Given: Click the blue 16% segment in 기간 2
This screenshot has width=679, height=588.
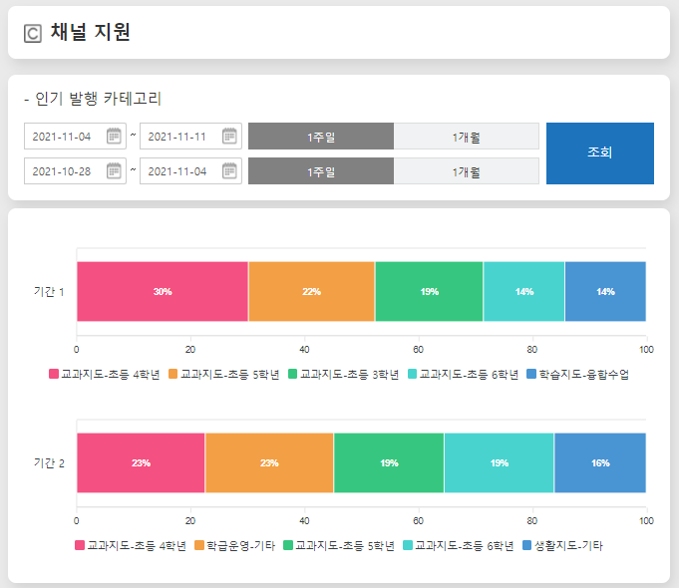Looking at the screenshot, I should tap(600, 463).
